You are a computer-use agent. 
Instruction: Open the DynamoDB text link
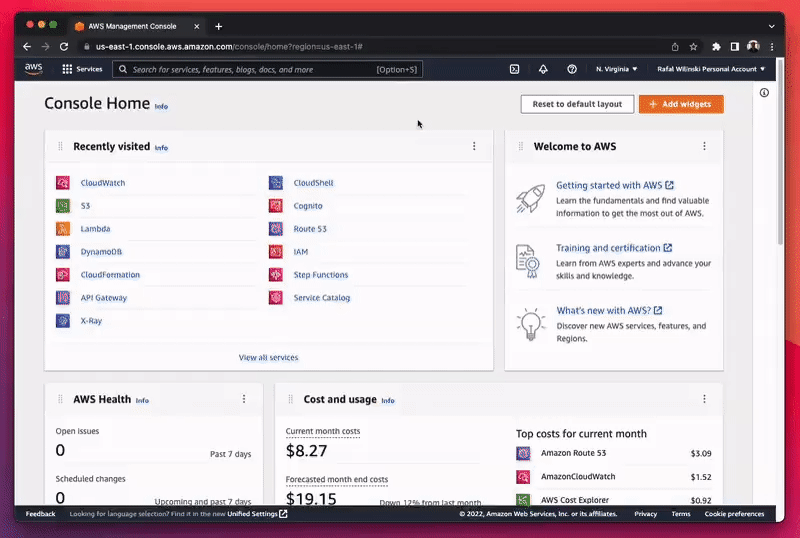coord(101,252)
